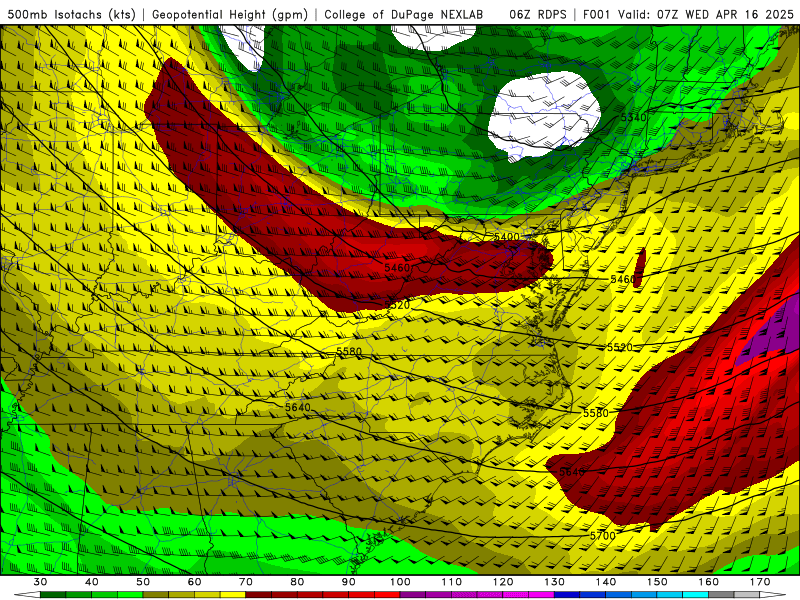Image resolution: width=800 pixels, height=600 pixels.
Task: Click the large white light-wind oval on the map
Action: pyautogui.click(x=544, y=114)
